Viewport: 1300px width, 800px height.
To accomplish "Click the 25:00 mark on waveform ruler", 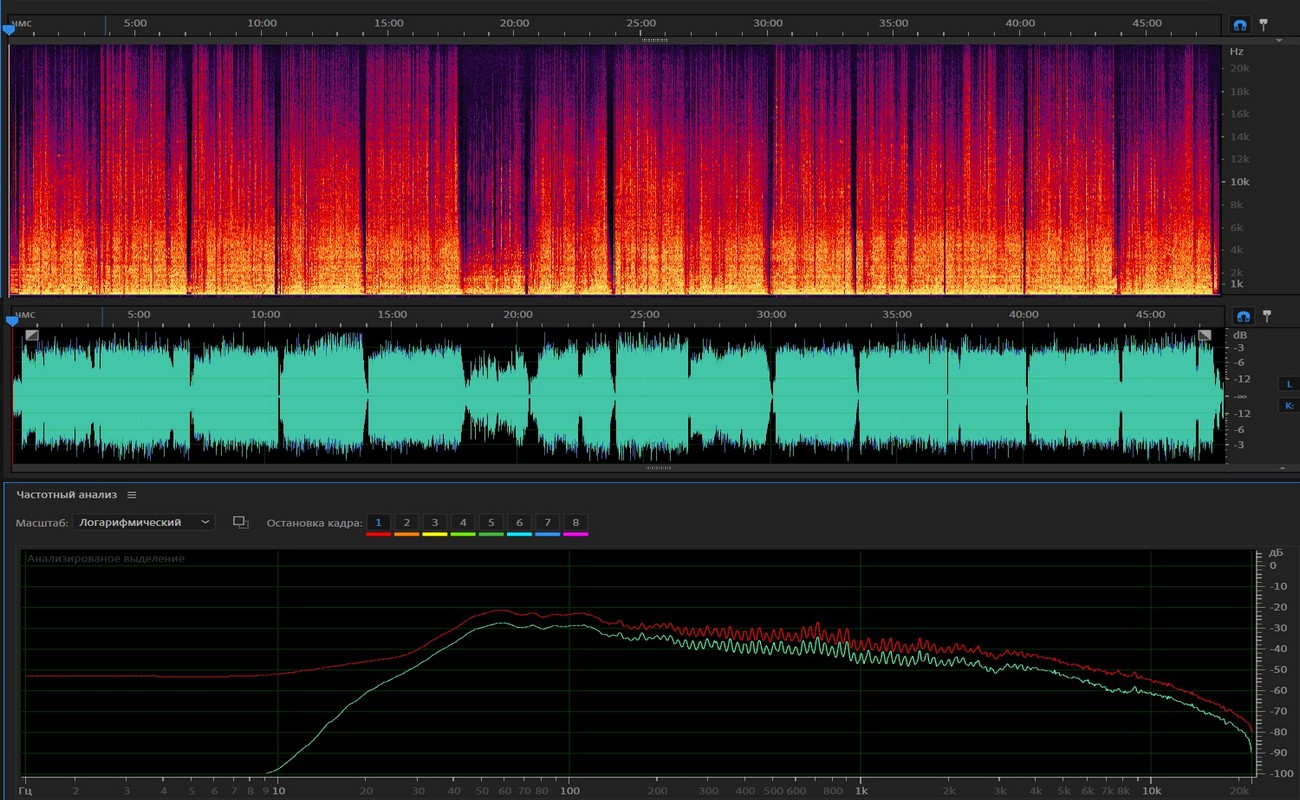I will click(x=644, y=314).
